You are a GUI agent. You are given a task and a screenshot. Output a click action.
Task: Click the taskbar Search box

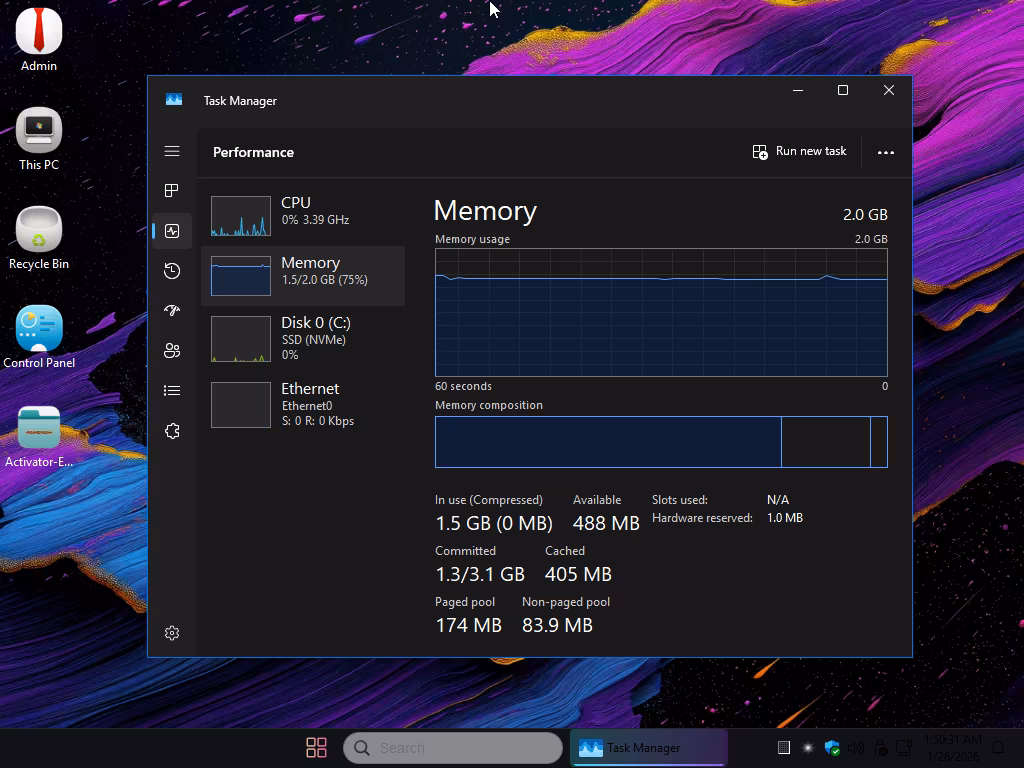coord(453,748)
